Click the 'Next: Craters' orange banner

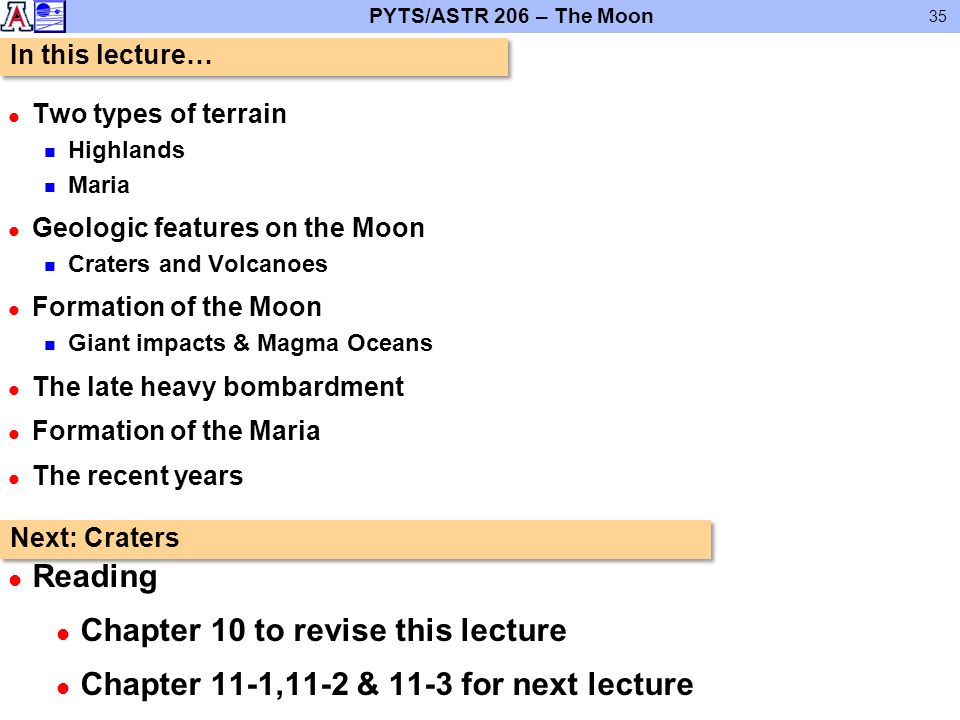point(356,539)
